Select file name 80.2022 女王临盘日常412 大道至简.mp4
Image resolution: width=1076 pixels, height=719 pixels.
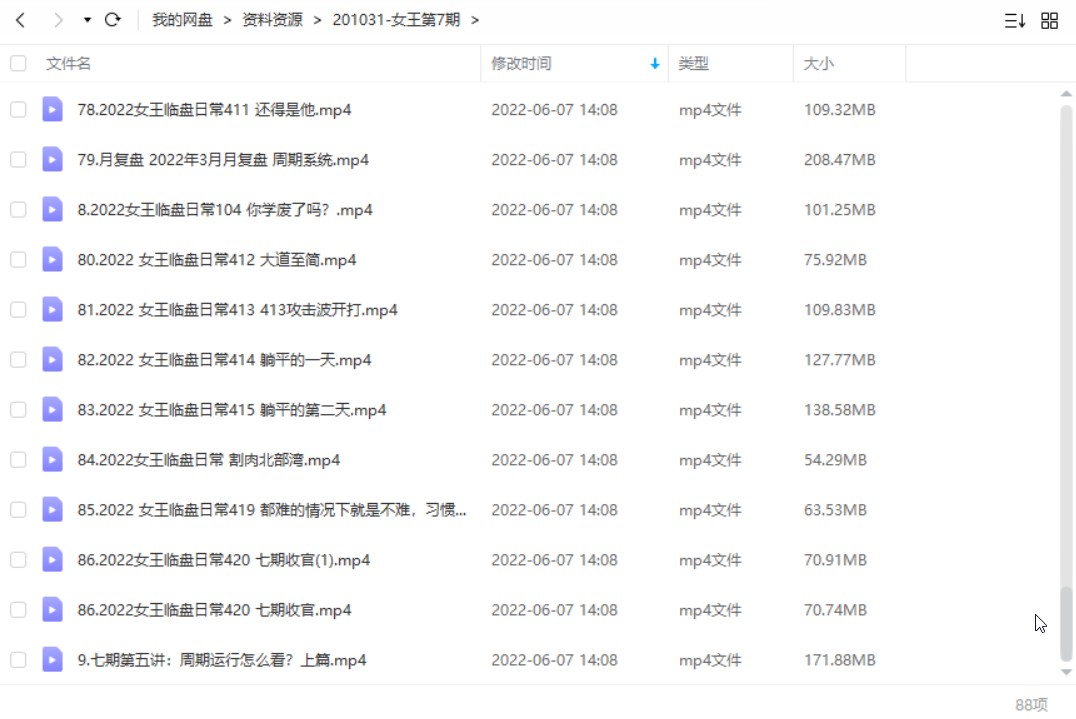coord(217,260)
